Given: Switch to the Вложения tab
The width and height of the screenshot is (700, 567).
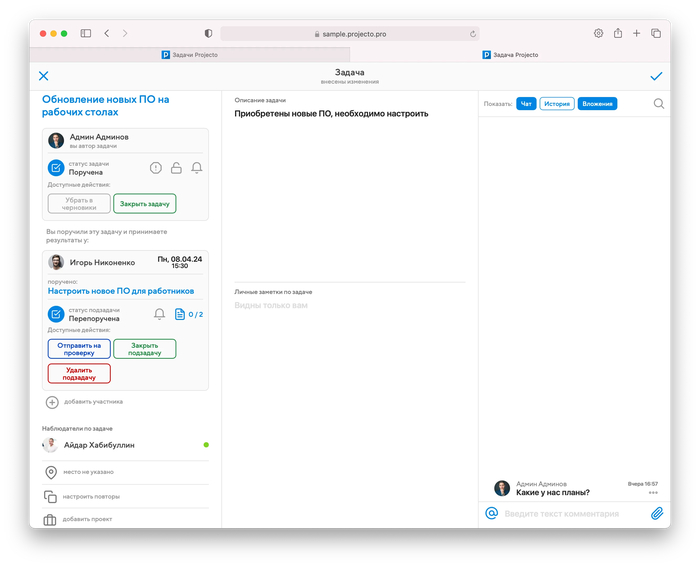Looking at the screenshot, I should [x=597, y=103].
